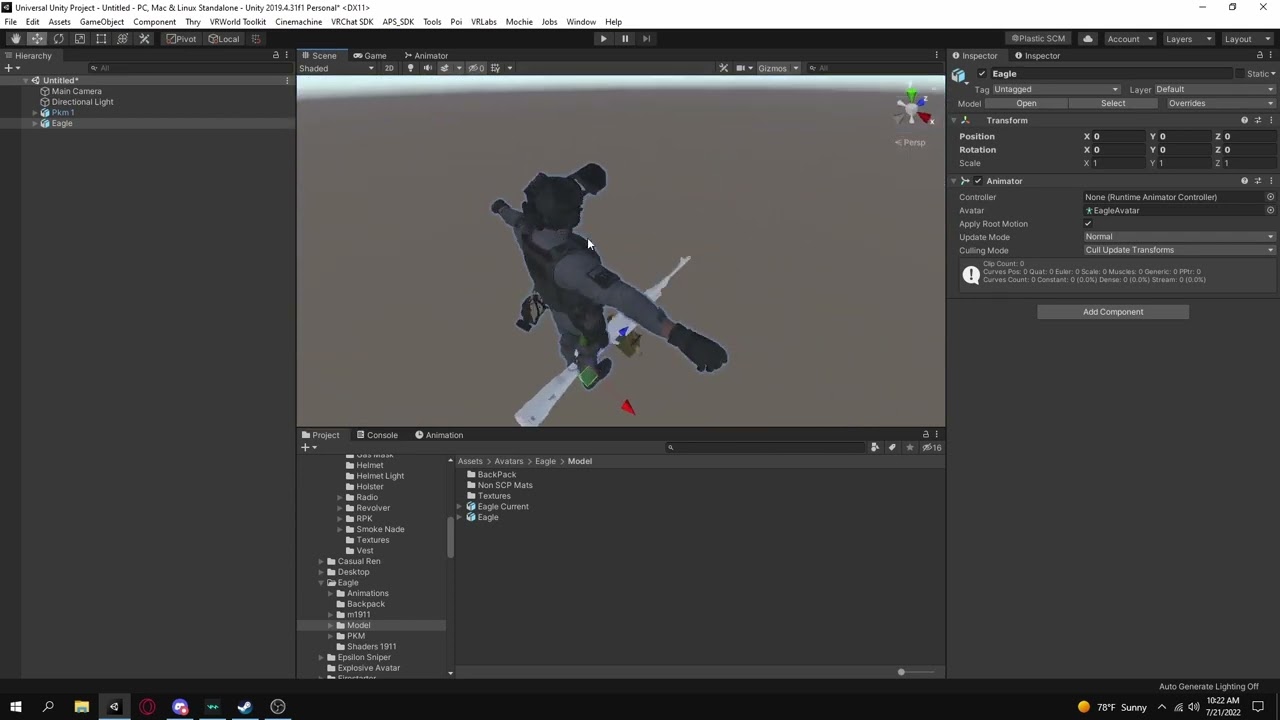Lock the Hierarchy panel
This screenshot has width=1280, height=720.
(x=276, y=56)
